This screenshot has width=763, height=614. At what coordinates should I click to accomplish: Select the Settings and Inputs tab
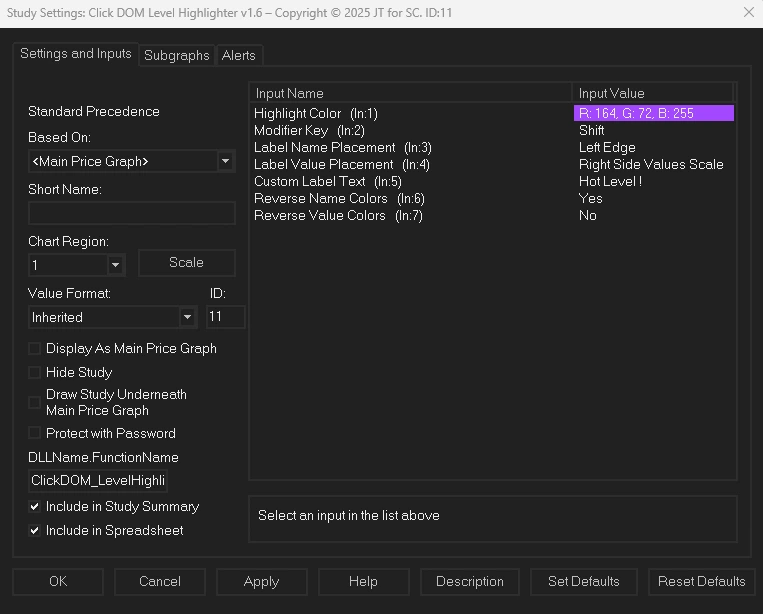point(76,54)
